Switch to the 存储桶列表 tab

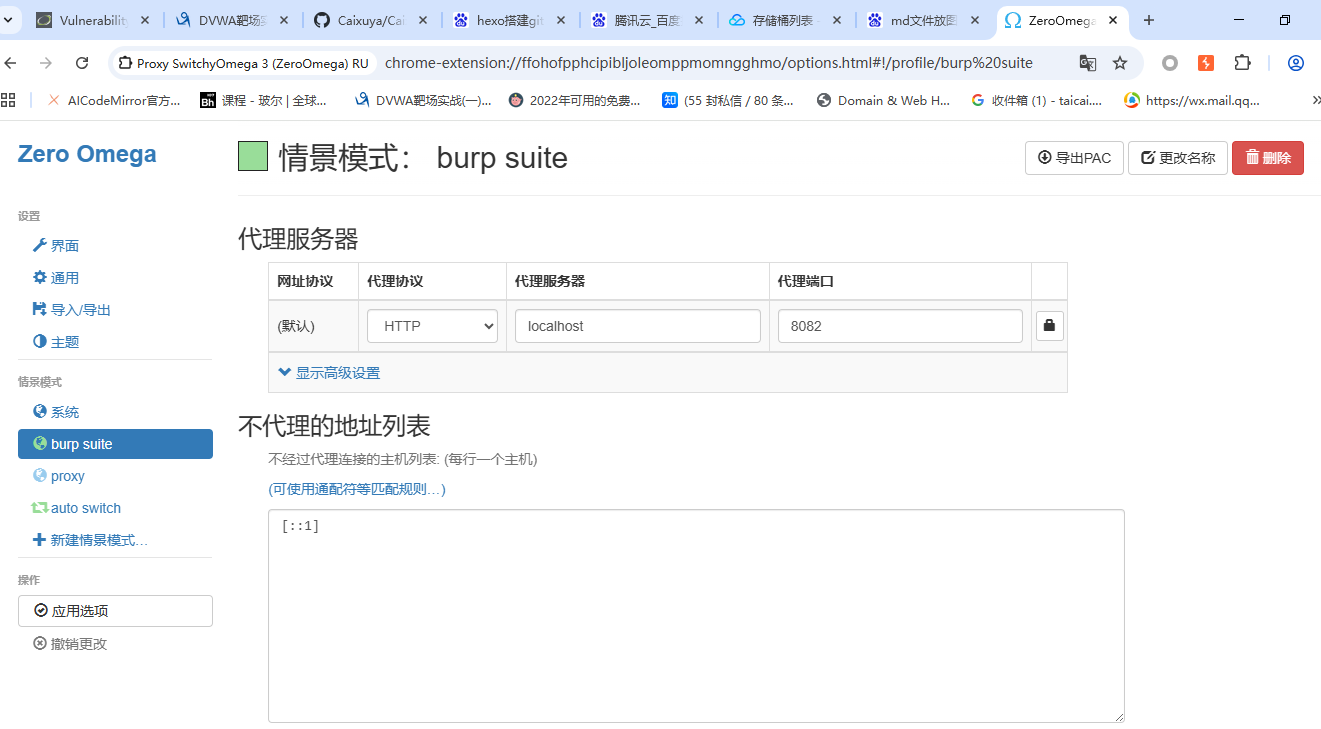[x=786, y=20]
